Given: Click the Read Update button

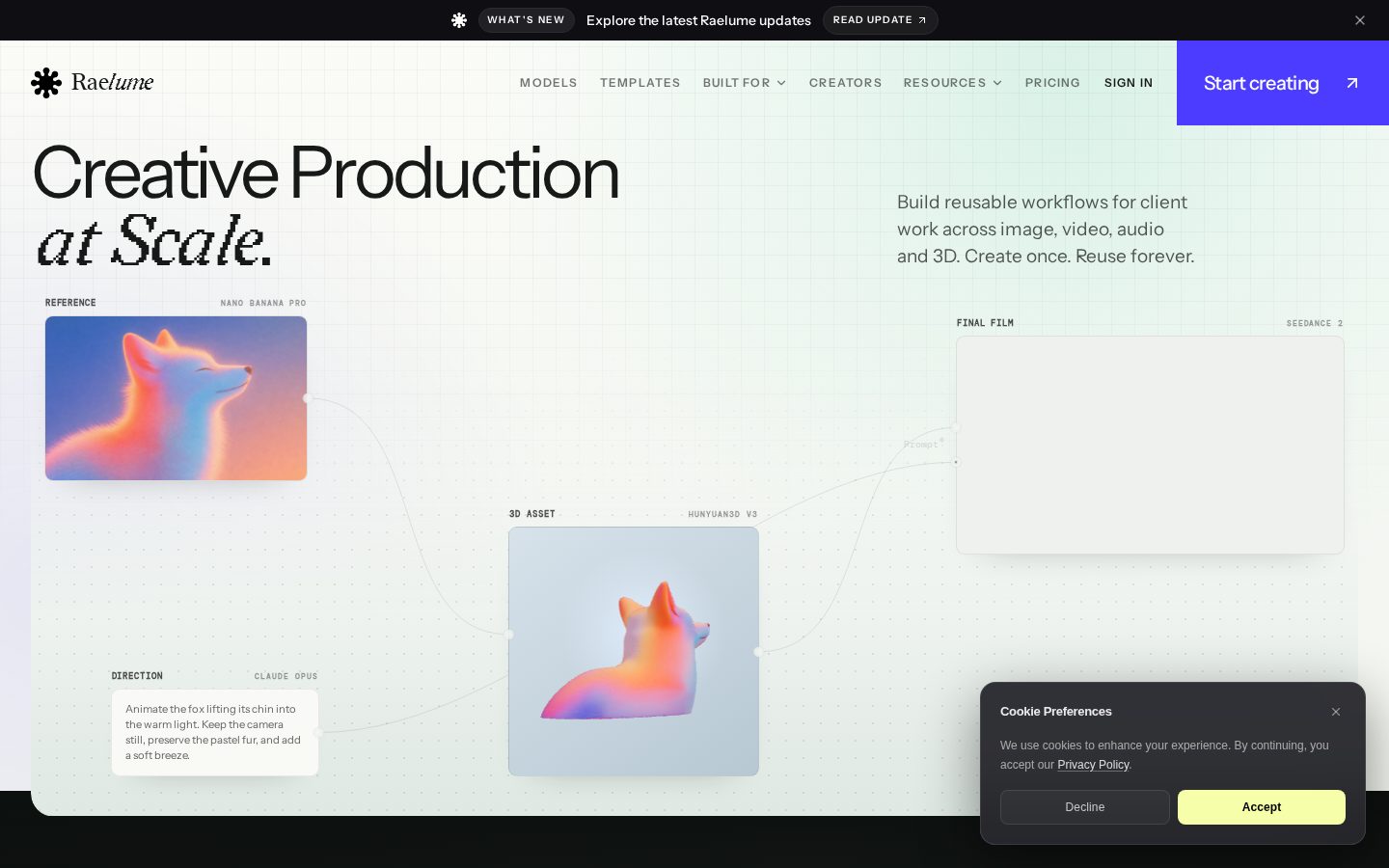Looking at the screenshot, I should (x=880, y=20).
